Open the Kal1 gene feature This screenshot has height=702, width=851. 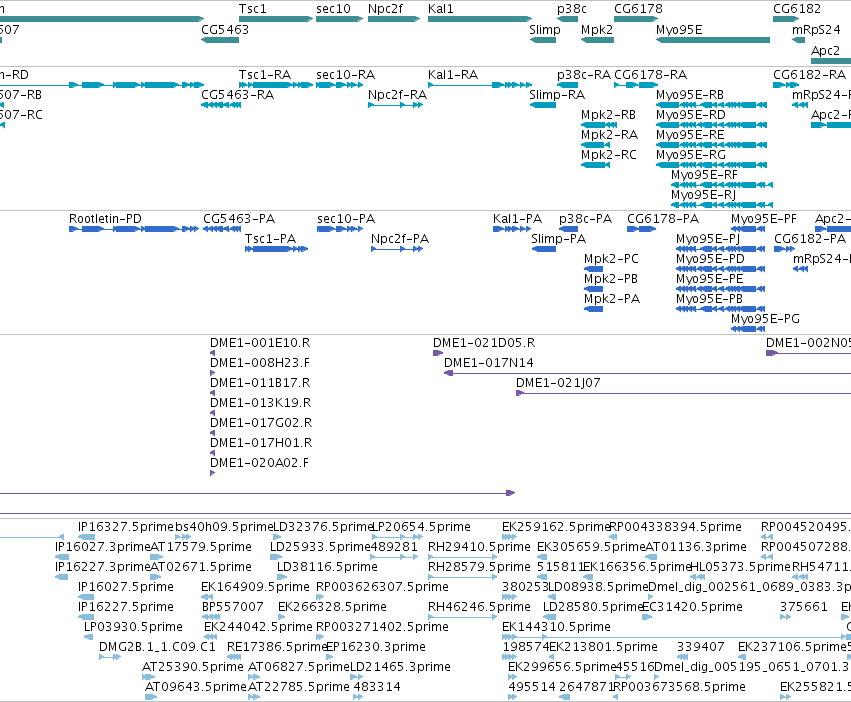[x=480, y=19]
